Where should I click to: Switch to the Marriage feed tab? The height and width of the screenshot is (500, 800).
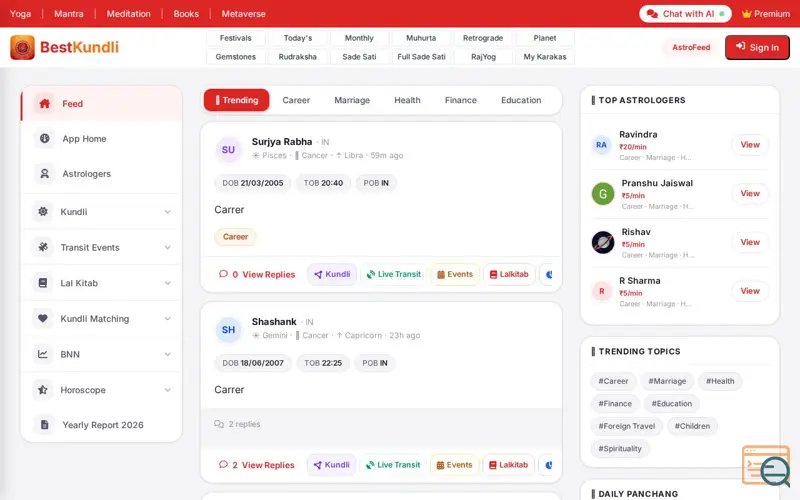click(352, 100)
